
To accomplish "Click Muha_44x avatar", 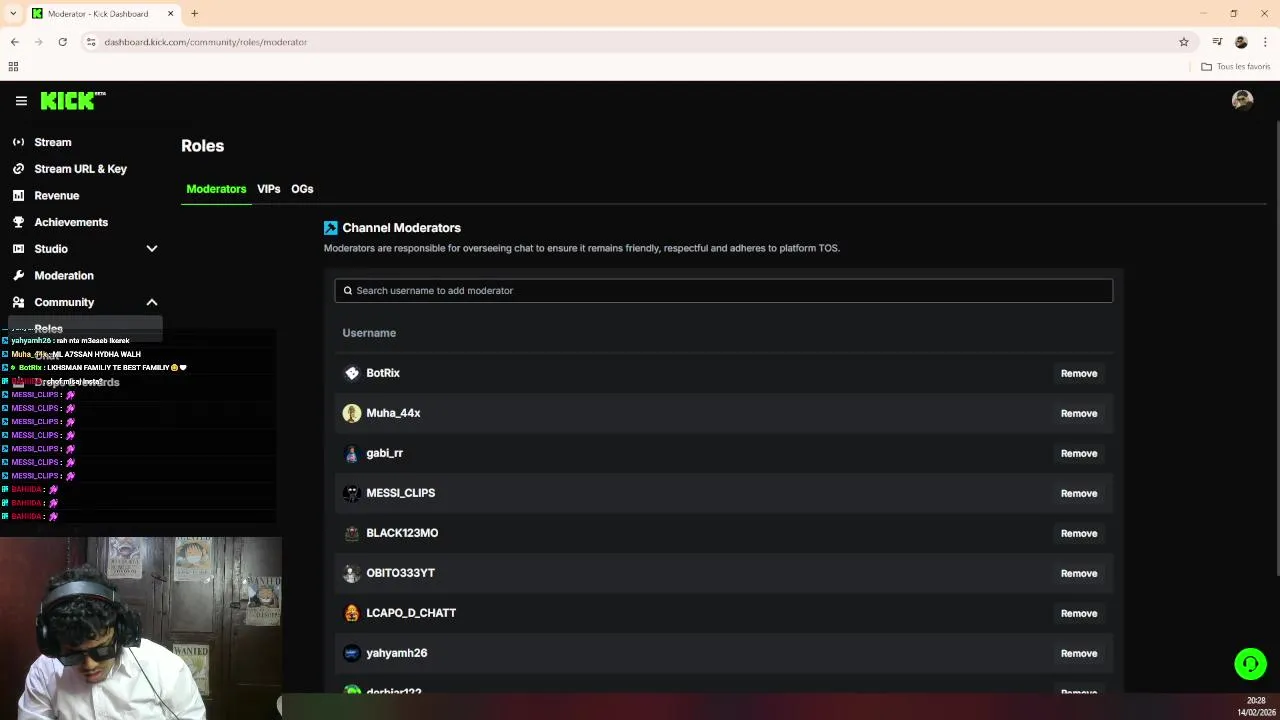I will coord(352,413).
